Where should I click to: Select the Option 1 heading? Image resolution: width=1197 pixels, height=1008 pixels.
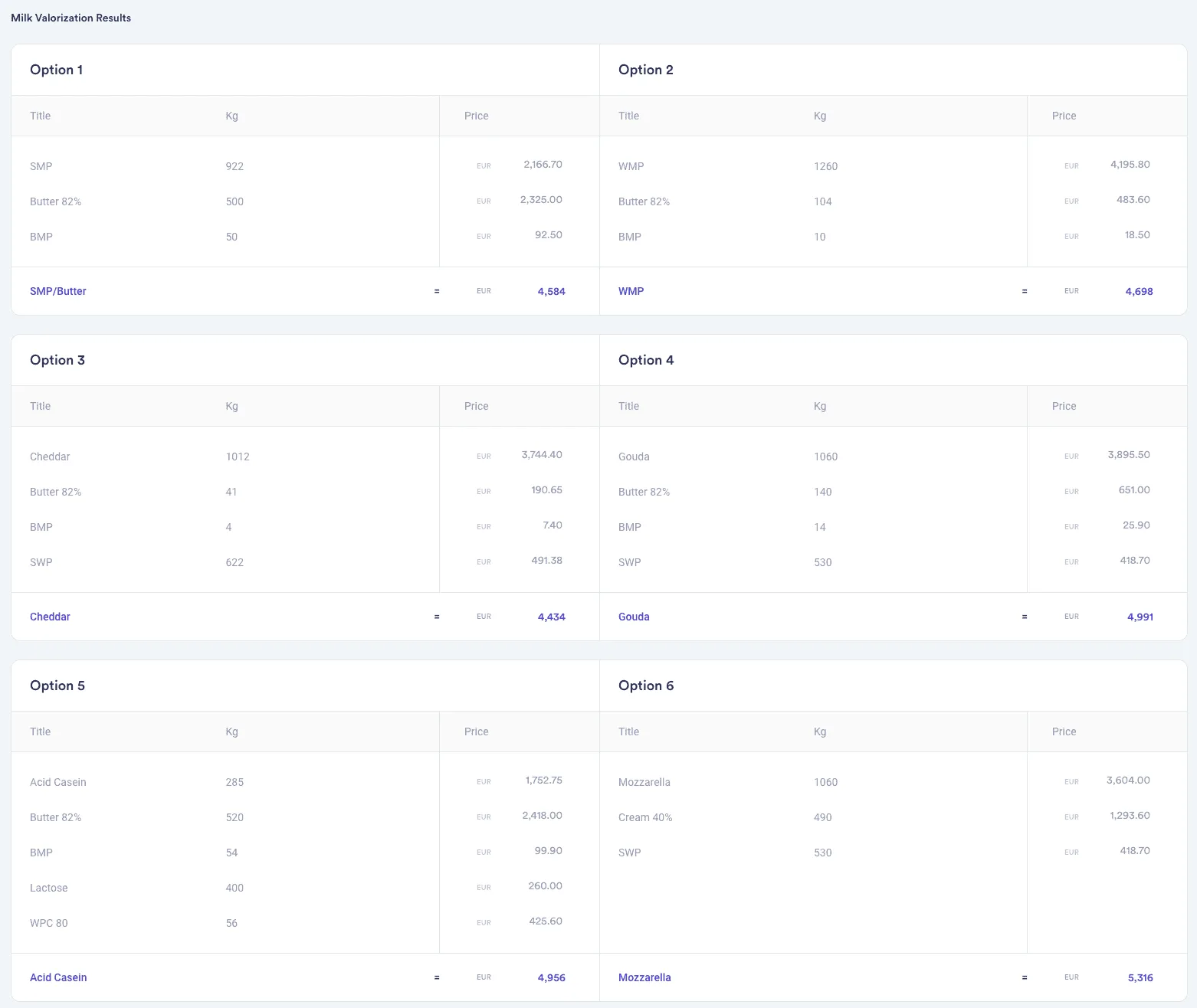coord(56,70)
